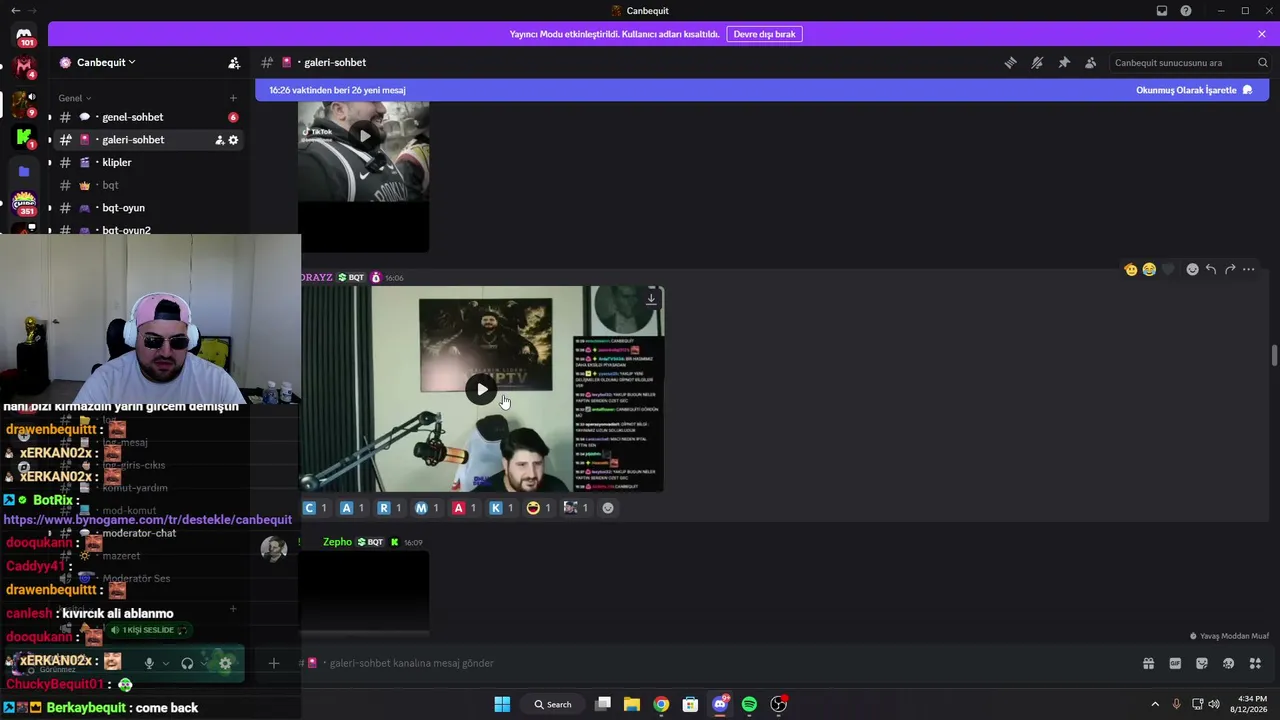Open GIF picker in message bar
Image resolution: width=1280 pixels, height=720 pixels.
pos(1175,663)
